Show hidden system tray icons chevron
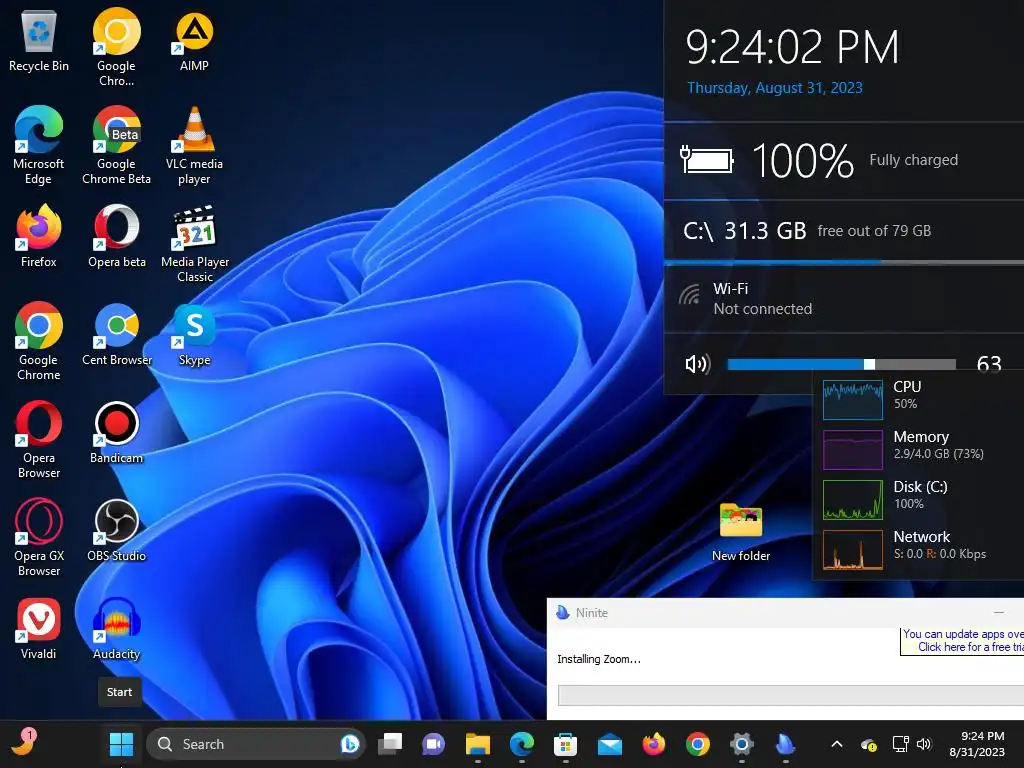 (837, 744)
